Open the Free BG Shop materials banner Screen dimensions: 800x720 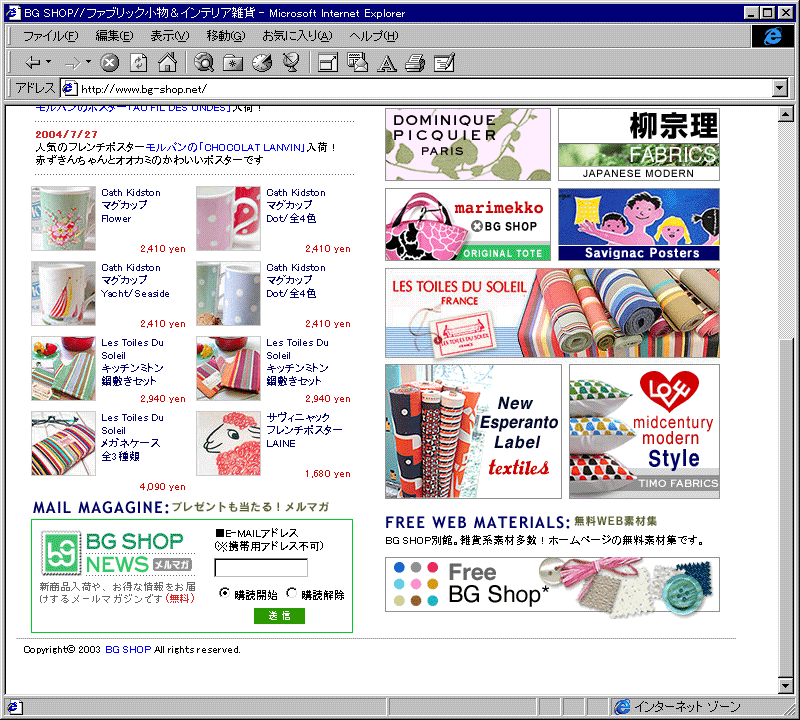[x=552, y=584]
